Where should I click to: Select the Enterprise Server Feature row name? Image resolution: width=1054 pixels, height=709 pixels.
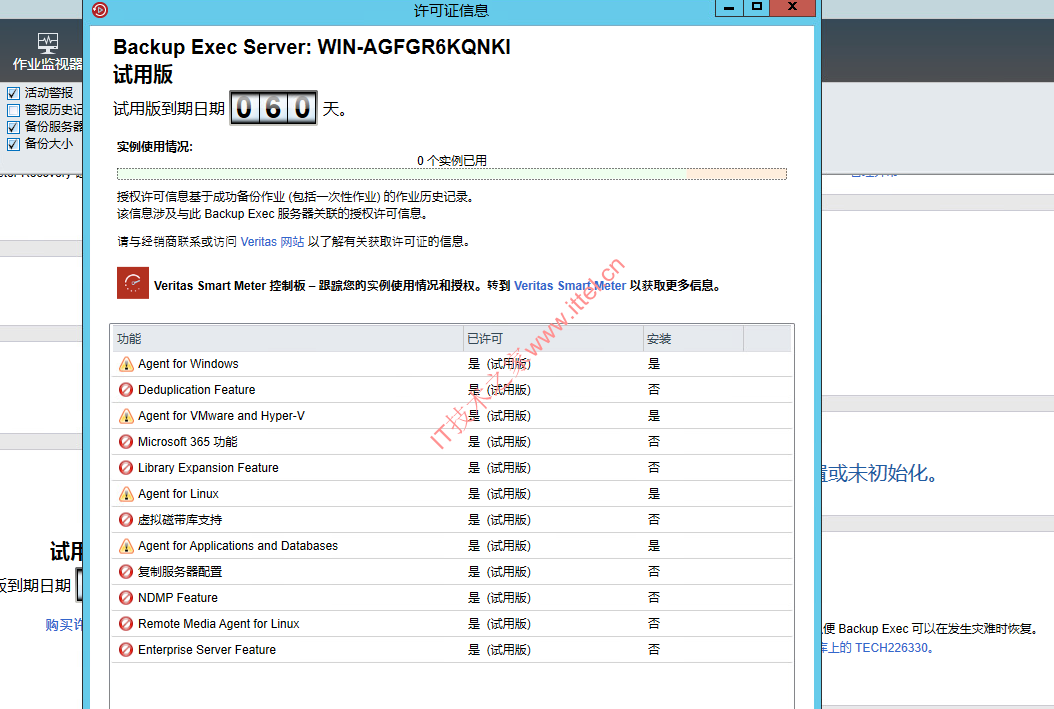click(206, 650)
